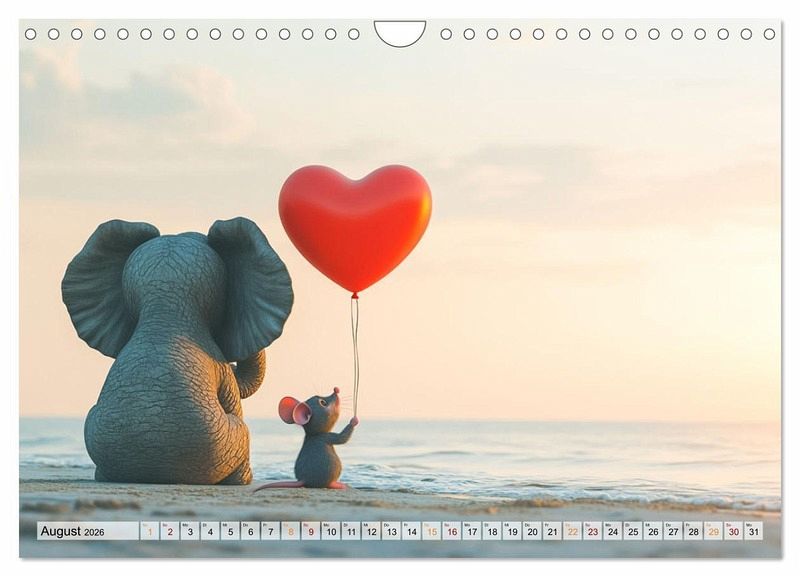Pick day 20 in the date row

pos(532,531)
